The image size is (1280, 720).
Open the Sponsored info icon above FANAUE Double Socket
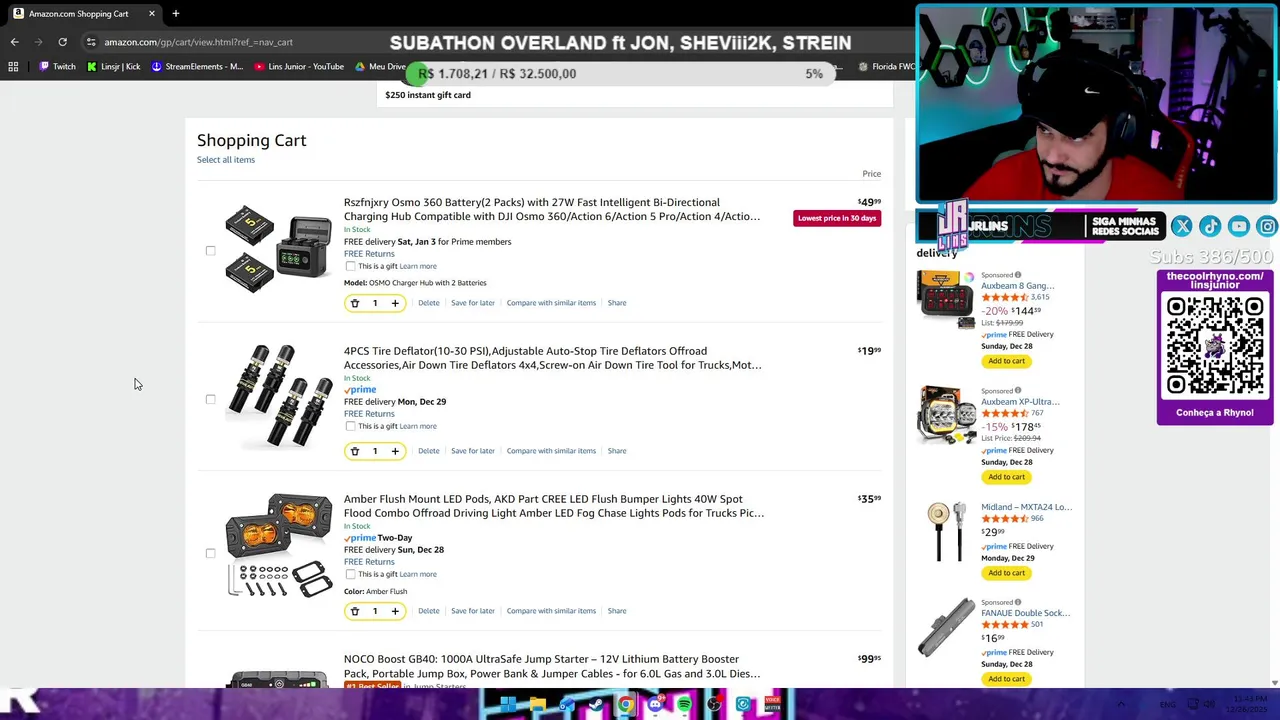point(1018,602)
